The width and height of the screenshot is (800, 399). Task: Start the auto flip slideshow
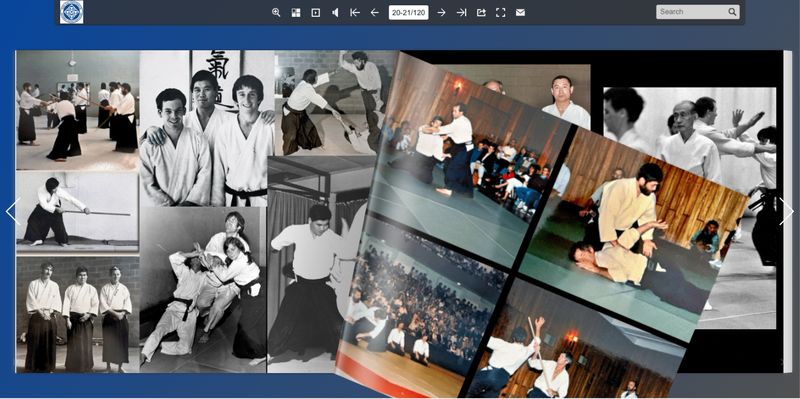(316, 13)
